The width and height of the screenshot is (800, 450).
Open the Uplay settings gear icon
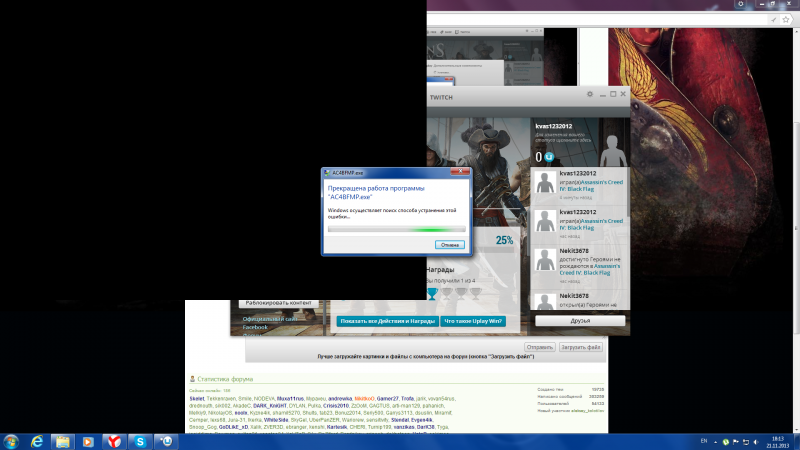click(x=590, y=94)
